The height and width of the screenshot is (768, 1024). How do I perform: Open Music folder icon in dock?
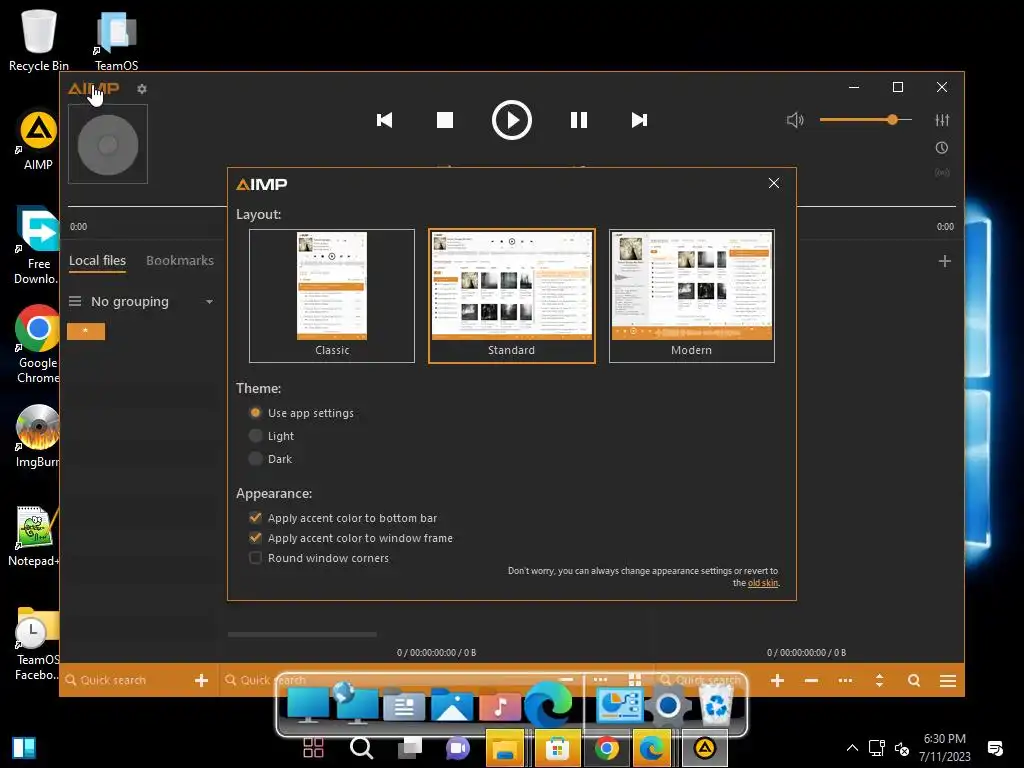(x=500, y=706)
